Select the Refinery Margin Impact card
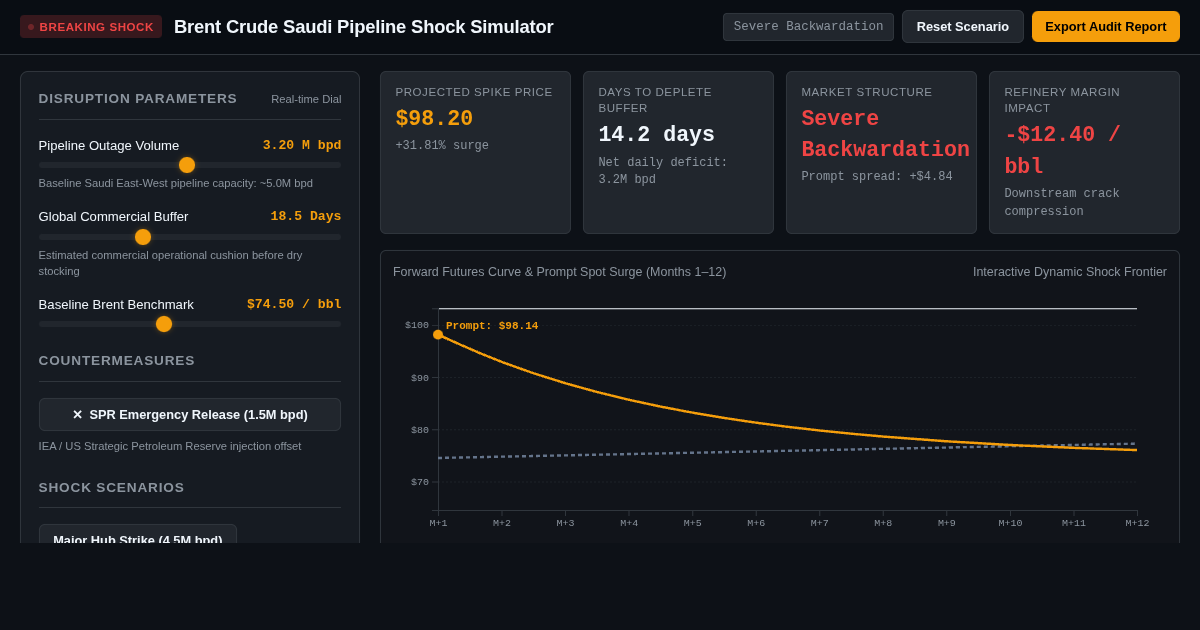The image size is (1200, 630). 1084,152
